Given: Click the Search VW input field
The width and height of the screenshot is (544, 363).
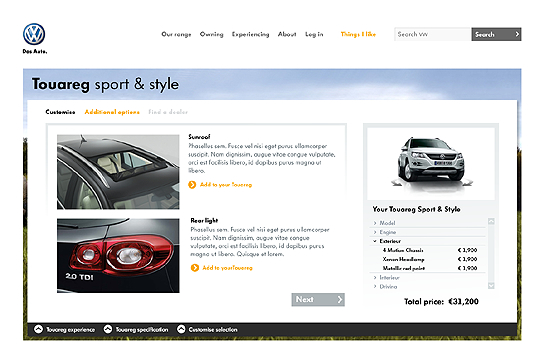Looking at the screenshot, I should coord(433,34).
